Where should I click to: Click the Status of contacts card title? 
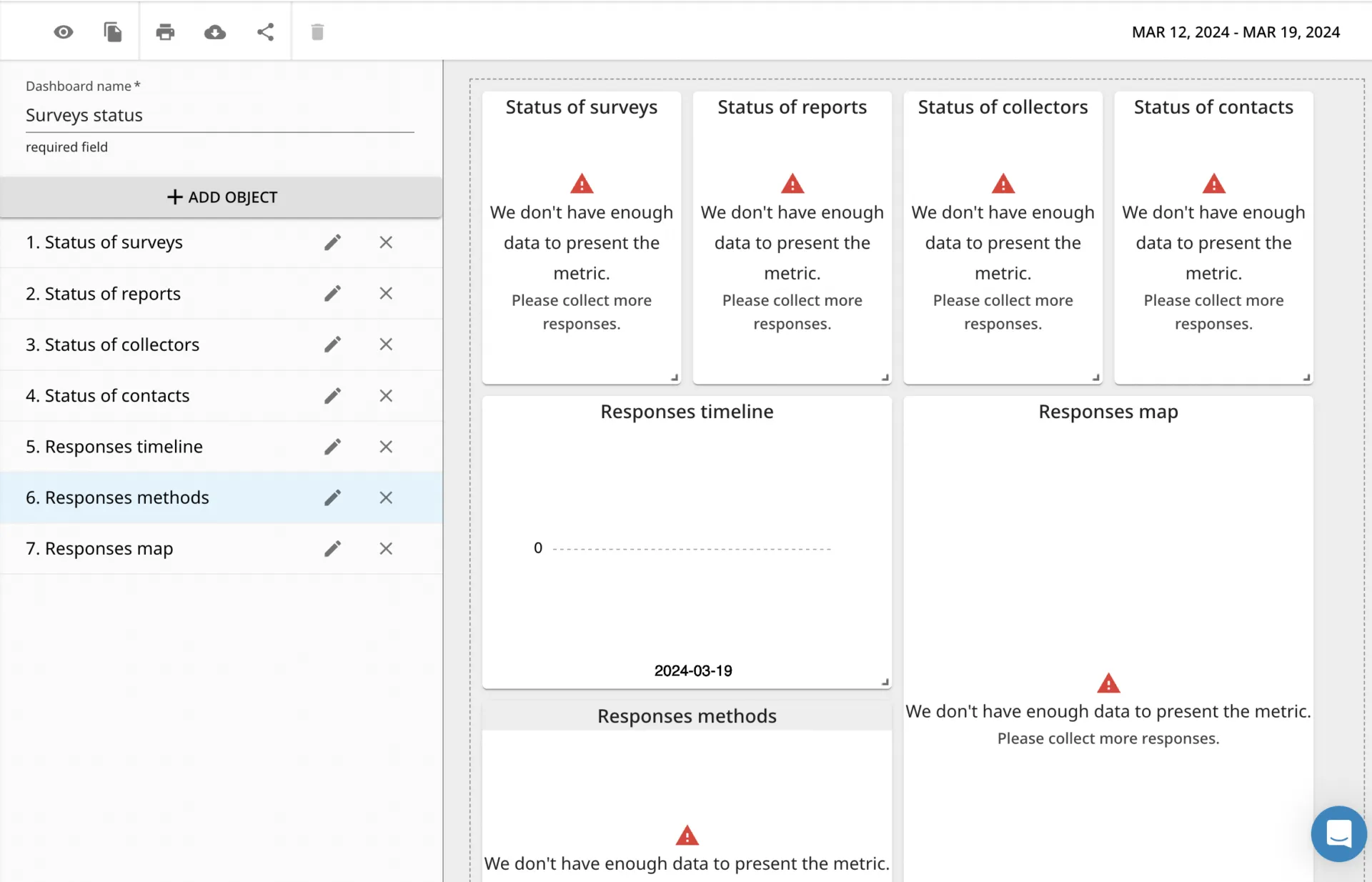[1213, 107]
